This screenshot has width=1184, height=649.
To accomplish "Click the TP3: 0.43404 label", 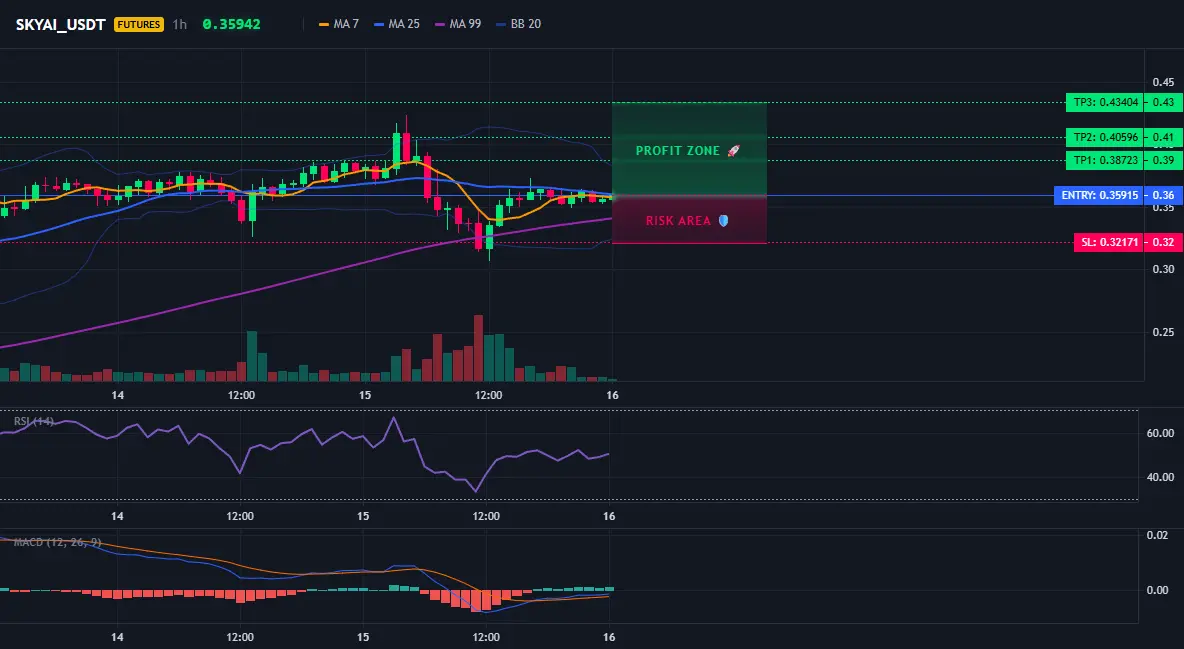I will tap(1105, 102).
